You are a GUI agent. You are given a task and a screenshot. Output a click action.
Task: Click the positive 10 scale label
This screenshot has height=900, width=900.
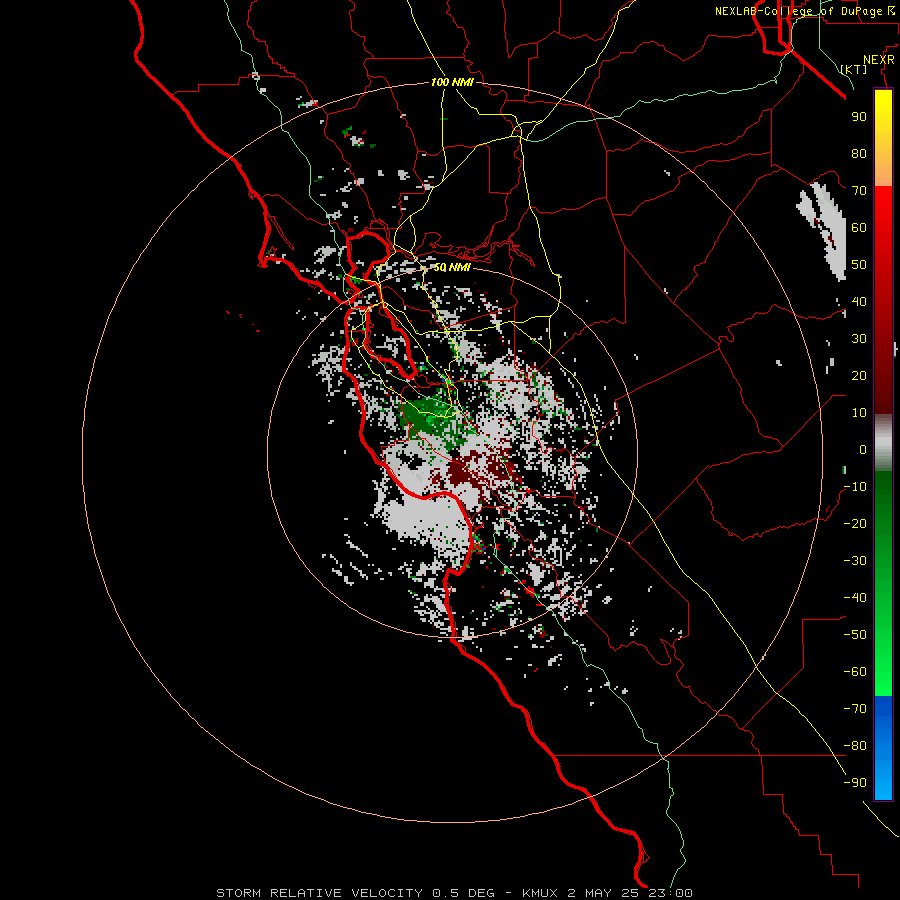(859, 413)
